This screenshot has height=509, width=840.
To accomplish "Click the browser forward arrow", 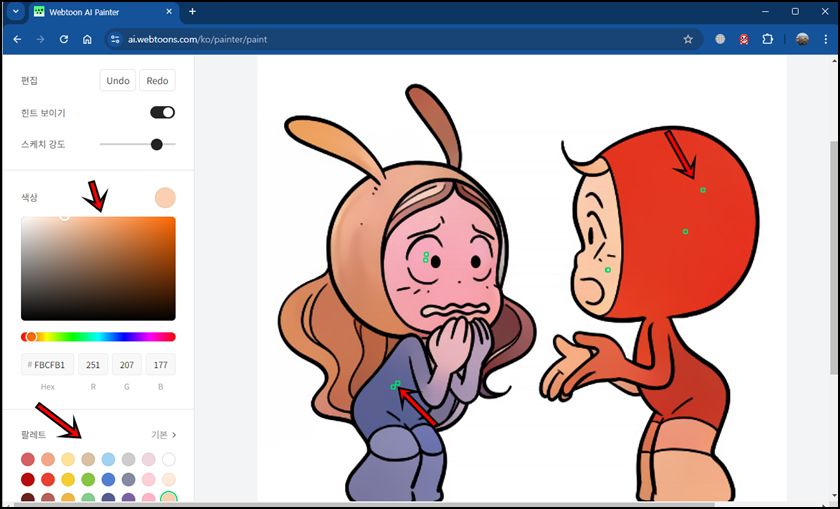I will click(40, 39).
